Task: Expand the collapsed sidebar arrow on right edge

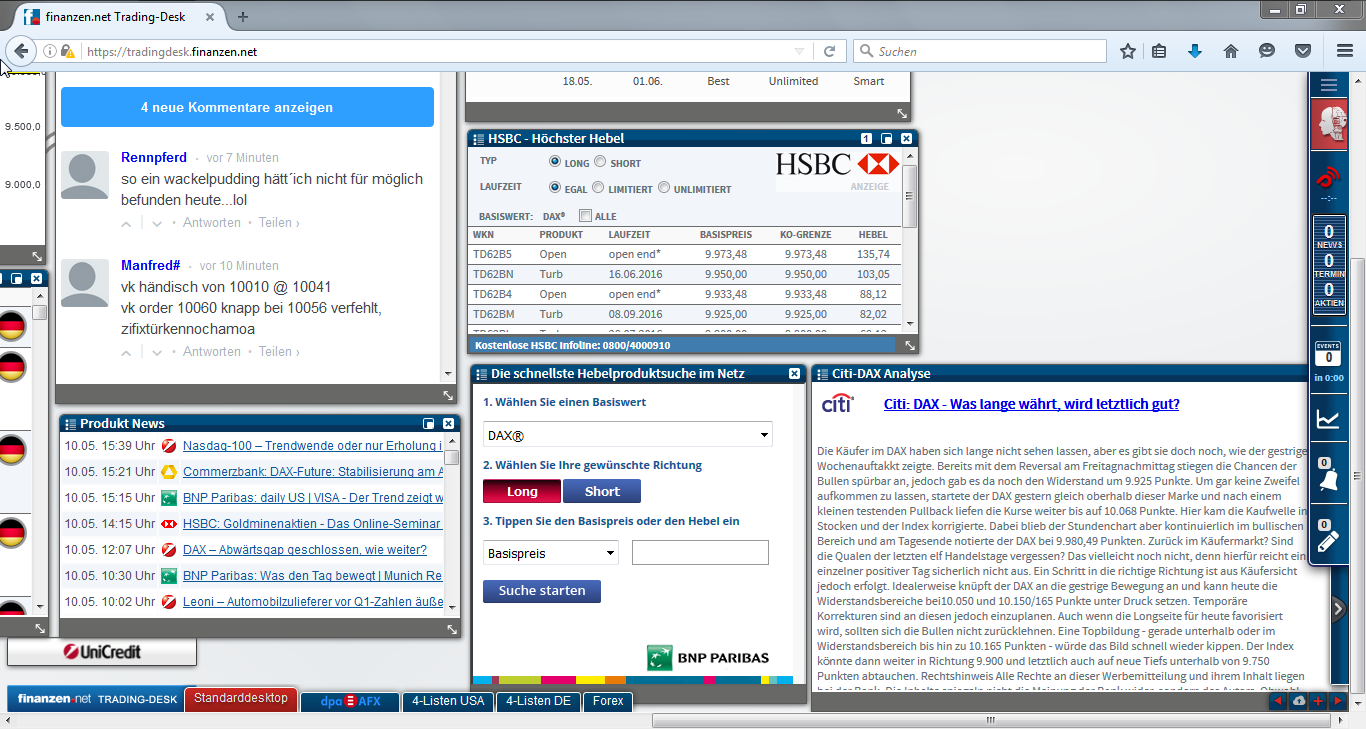Action: pos(1337,607)
